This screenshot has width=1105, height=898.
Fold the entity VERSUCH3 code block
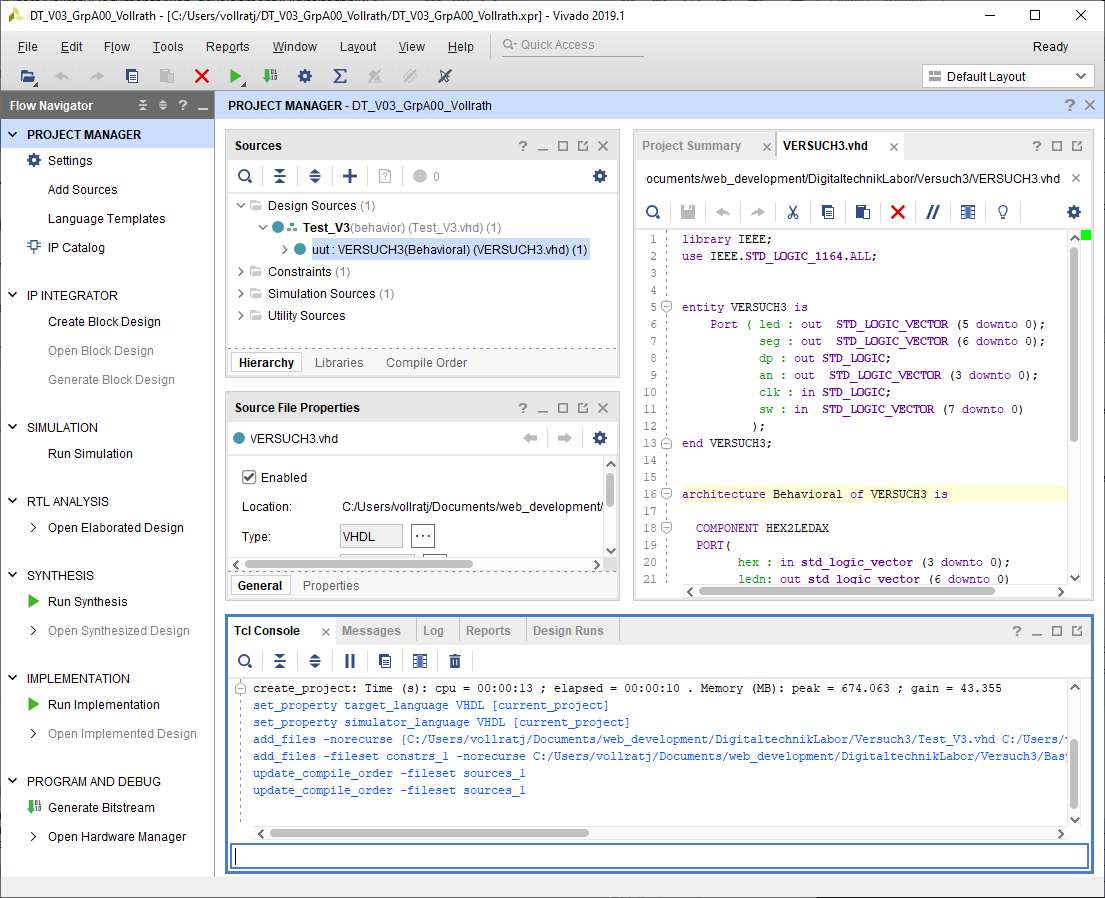667,307
